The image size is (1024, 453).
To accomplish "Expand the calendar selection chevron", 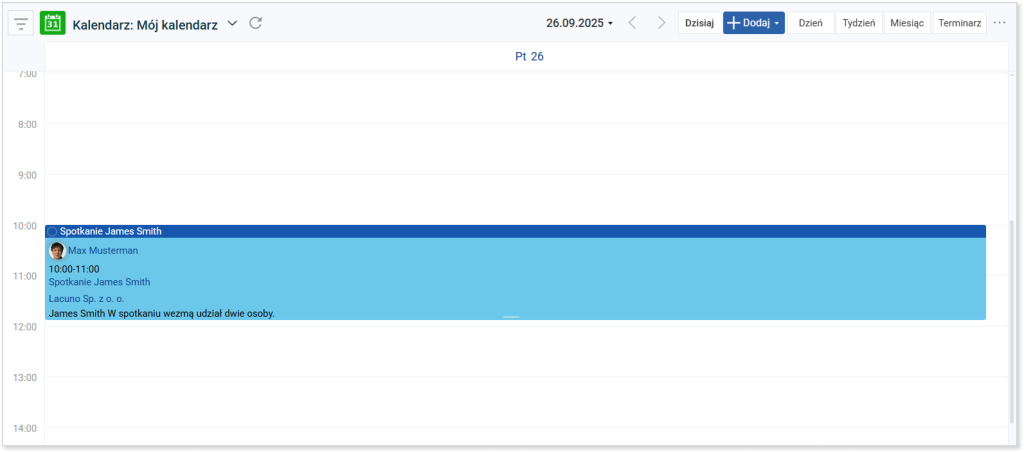I will coord(232,23).
